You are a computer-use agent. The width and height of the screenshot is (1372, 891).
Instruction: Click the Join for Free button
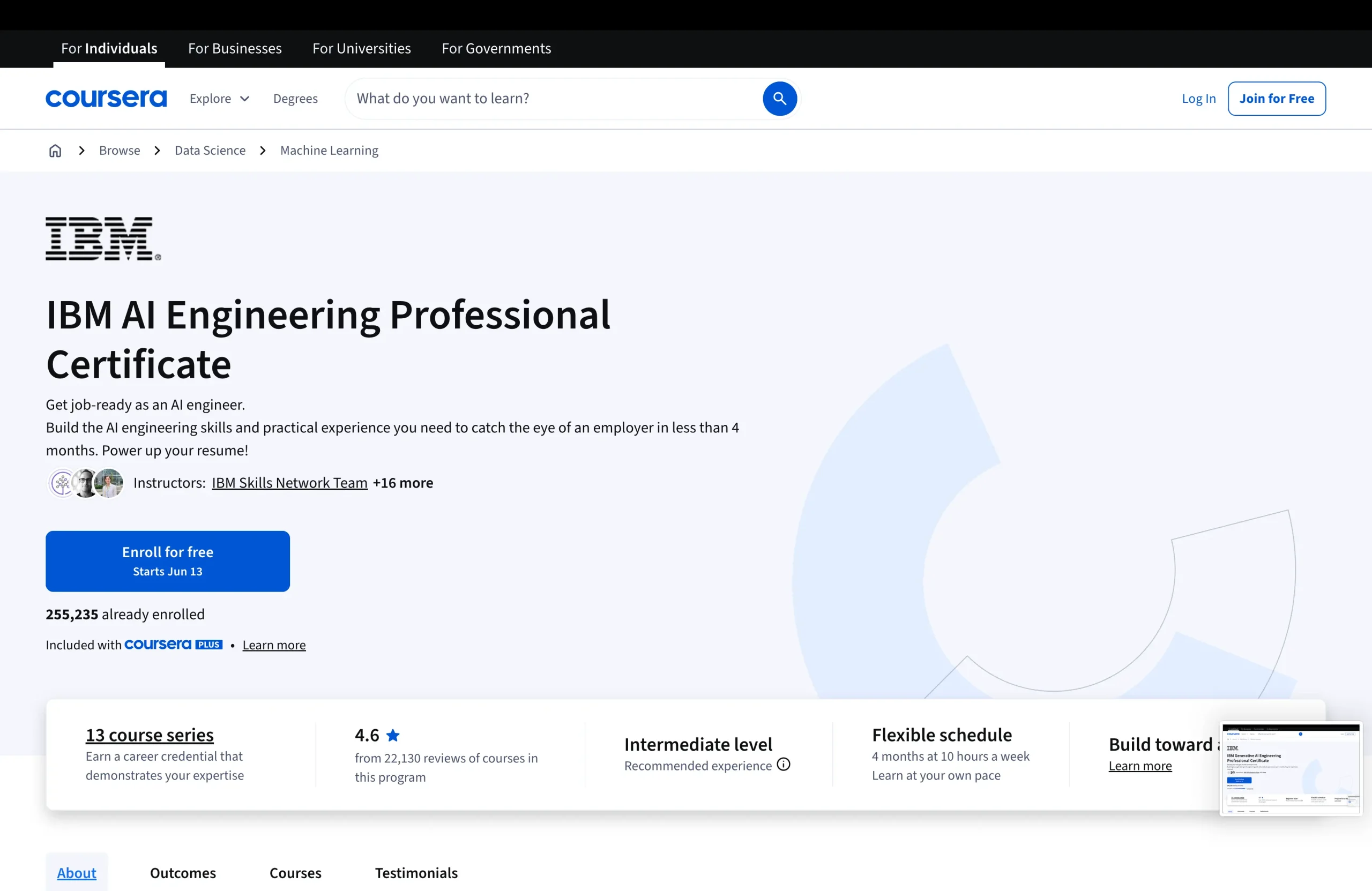1276,99
